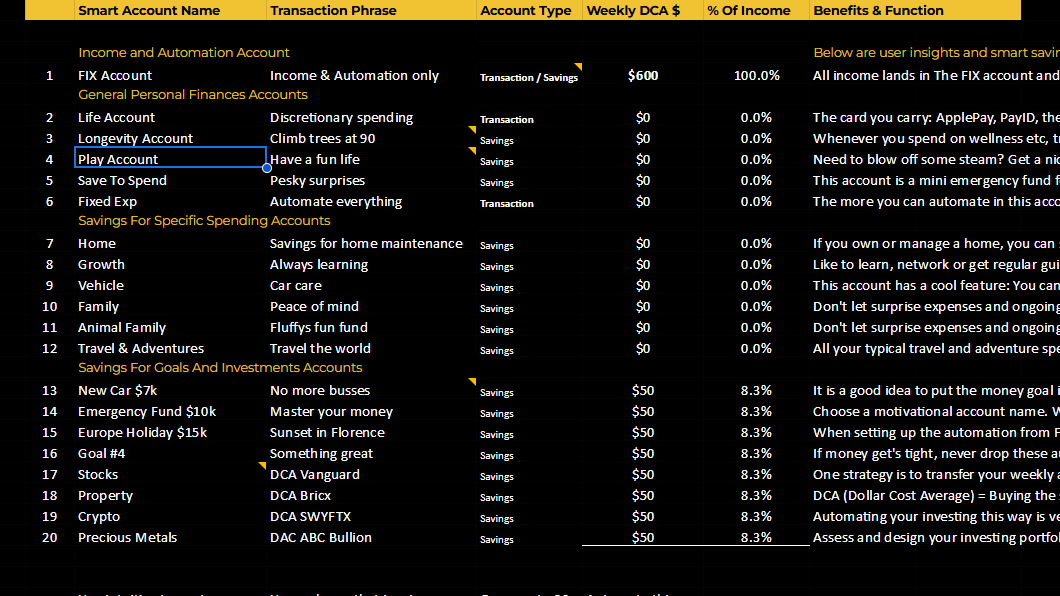Click the 'DCA Vanguard' cell
Screen dimensions: 1060x596
tap(371, 474)
